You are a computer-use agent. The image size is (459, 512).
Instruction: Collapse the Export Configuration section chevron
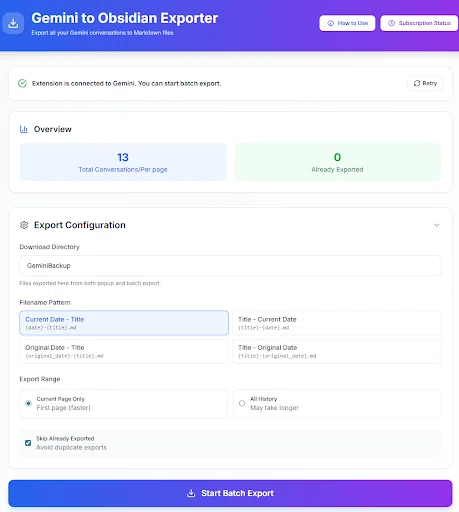[x=436, y=225]
